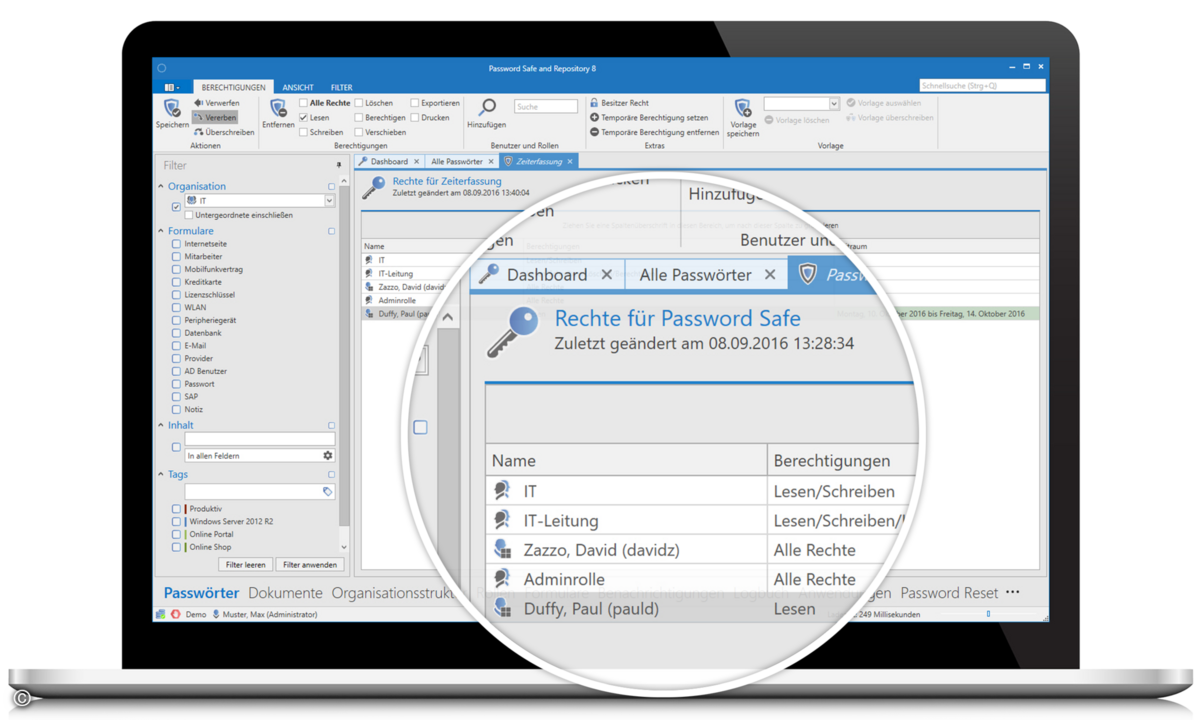Screen dimensions: 1199x720
Task: Click the tag icon in the Tags field
Action: click(x=327, y=491)
